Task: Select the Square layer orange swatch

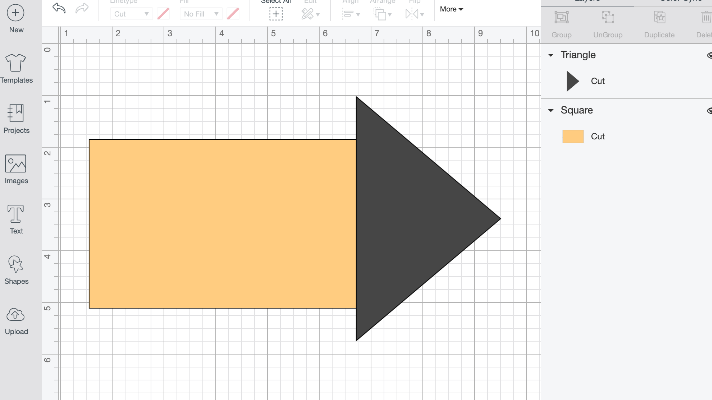Action: 573,136
